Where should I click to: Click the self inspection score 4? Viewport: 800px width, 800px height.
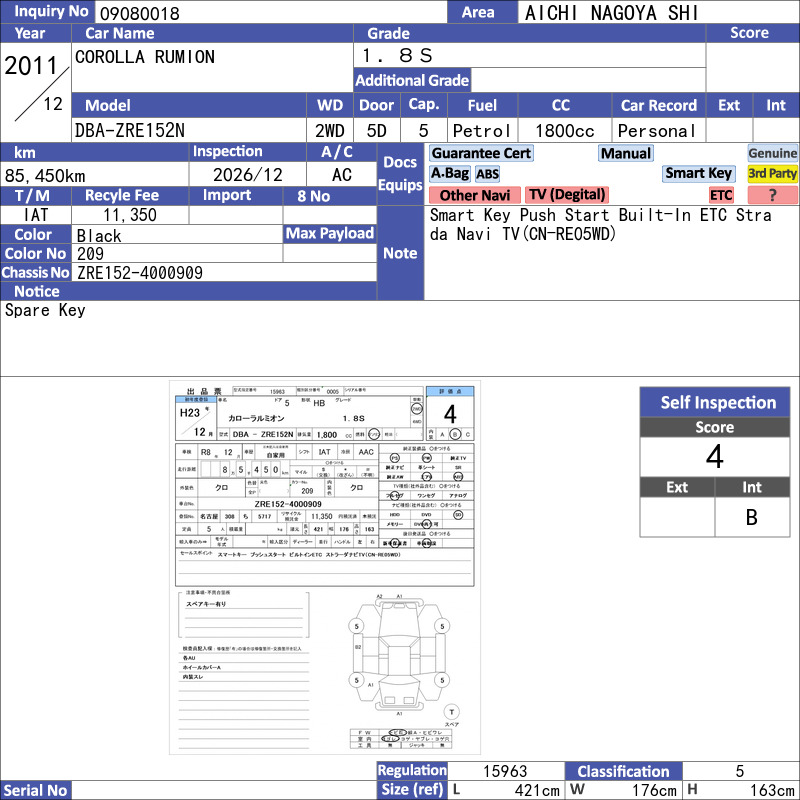tap(715, 457)
